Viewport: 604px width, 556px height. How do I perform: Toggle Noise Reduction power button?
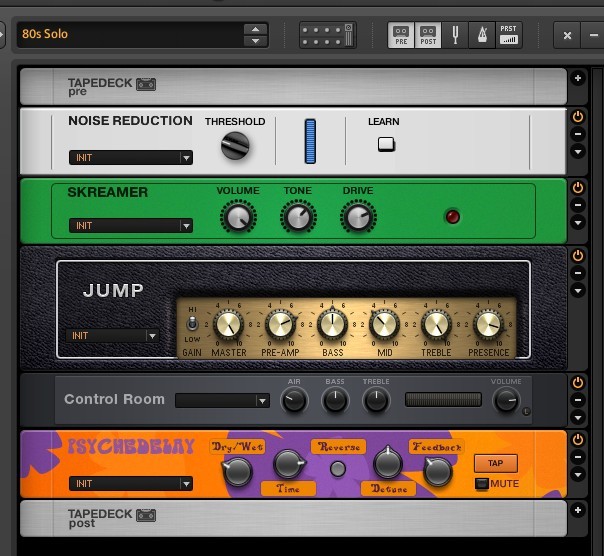click(578, 117)
